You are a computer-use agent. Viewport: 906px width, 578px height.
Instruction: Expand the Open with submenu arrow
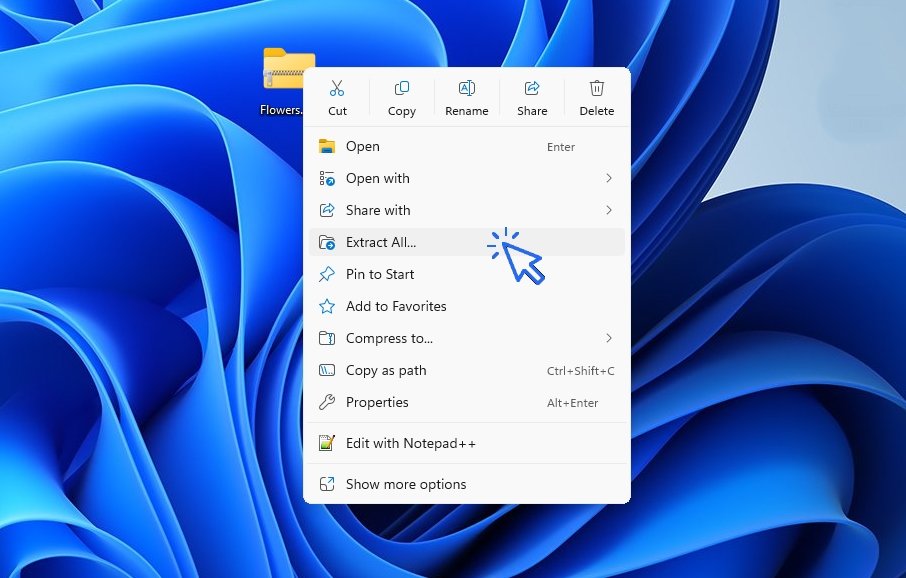point(609,178)
